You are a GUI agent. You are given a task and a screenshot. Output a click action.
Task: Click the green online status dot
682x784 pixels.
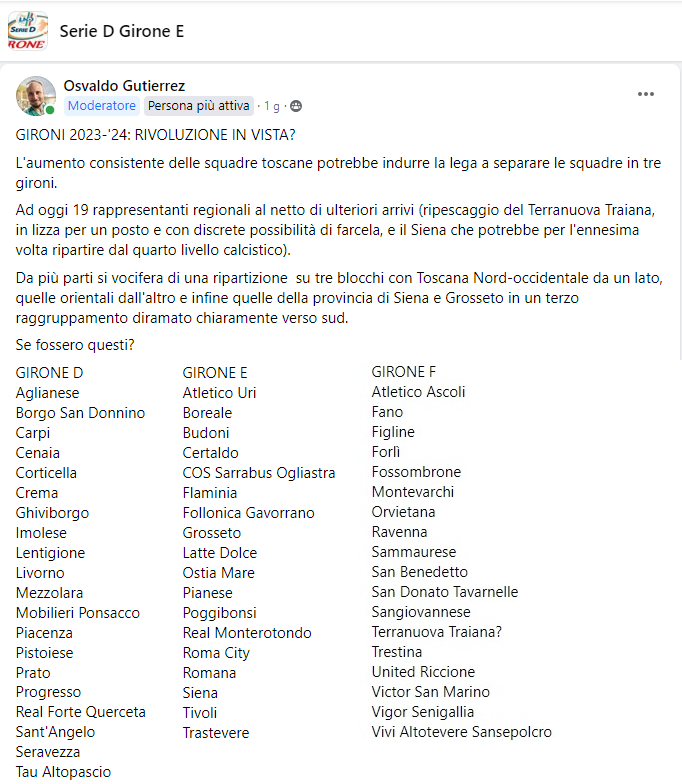tap(50, 109)
